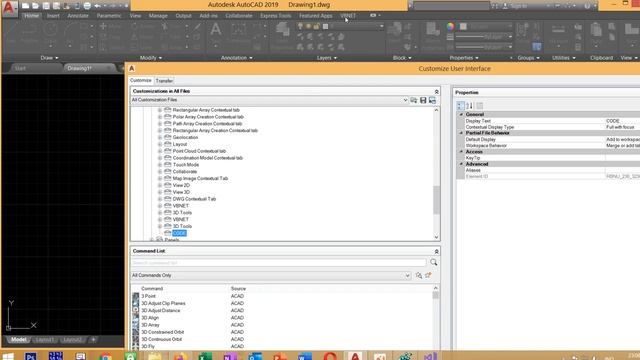The image size is (640, 360).
Task: Collapse the Partial File Behavior section
Action: (461, 133)
